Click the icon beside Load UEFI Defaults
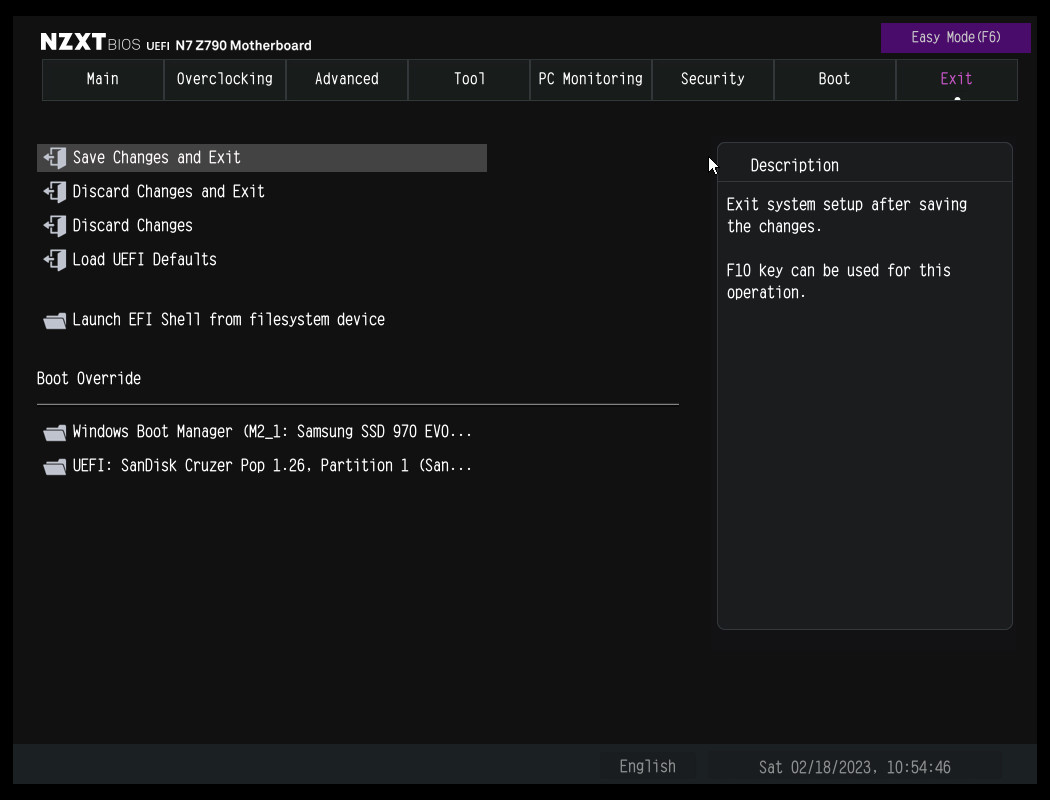The width and height of the screenshot is (1050, 800). [x=55, y=260]
